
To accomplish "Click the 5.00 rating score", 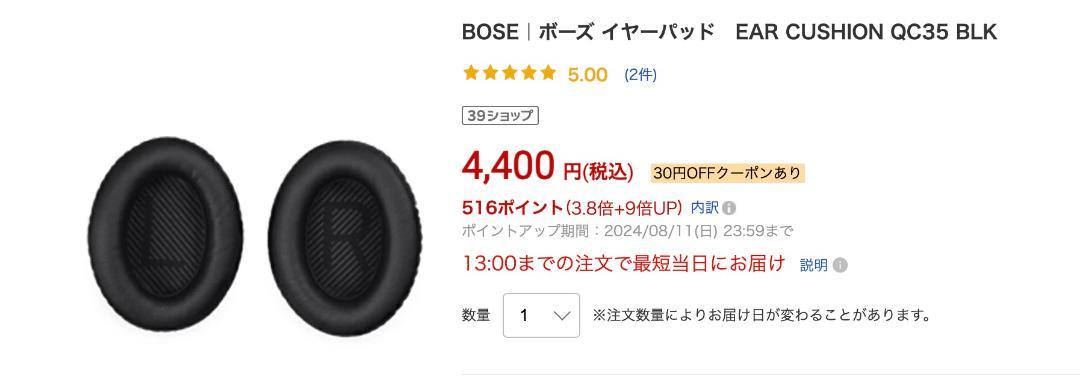I will [588, 74].
